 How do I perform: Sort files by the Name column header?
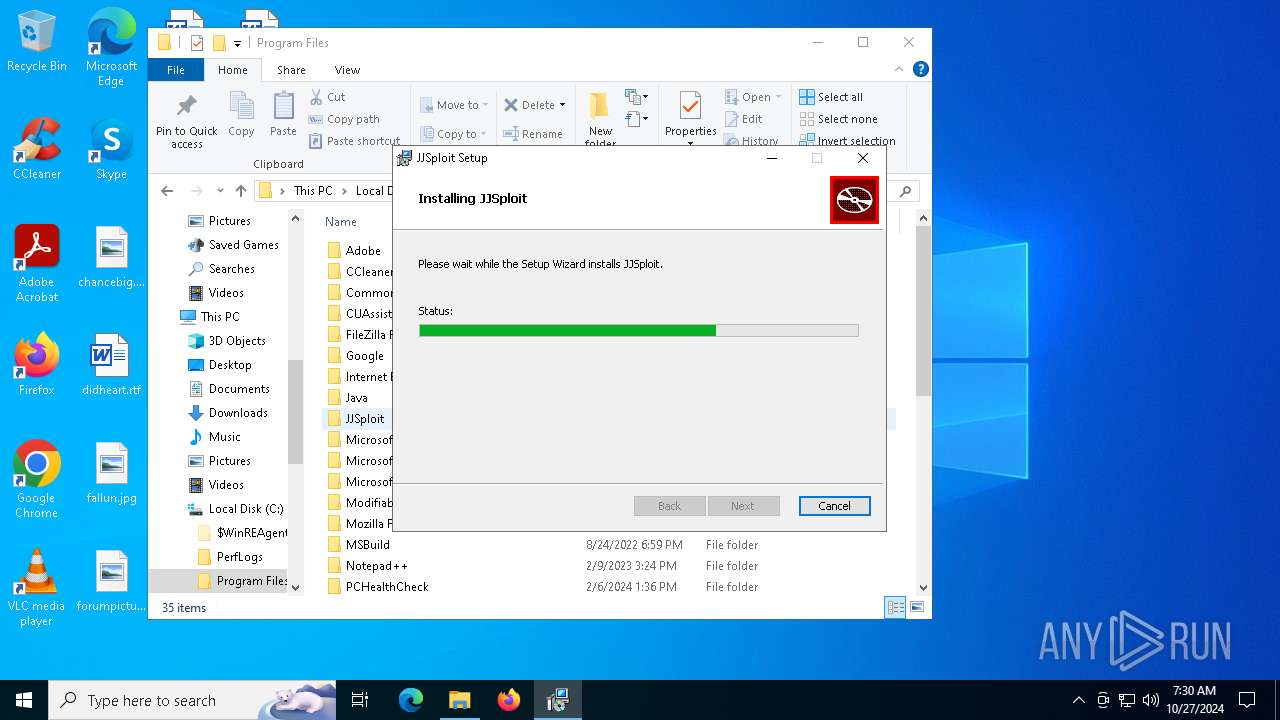[x=341, y=222]
